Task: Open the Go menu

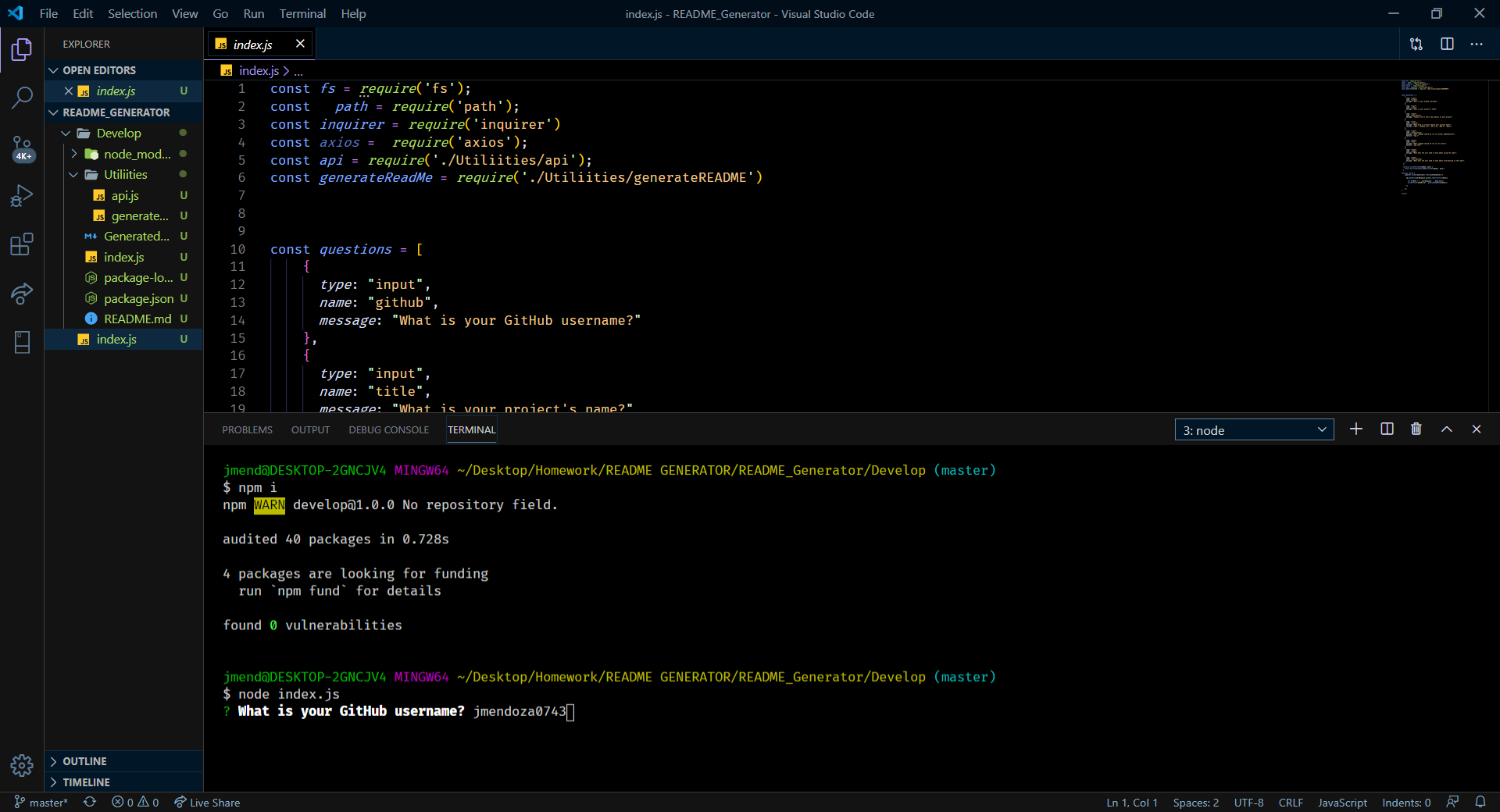Action: (x=220, y=13)
